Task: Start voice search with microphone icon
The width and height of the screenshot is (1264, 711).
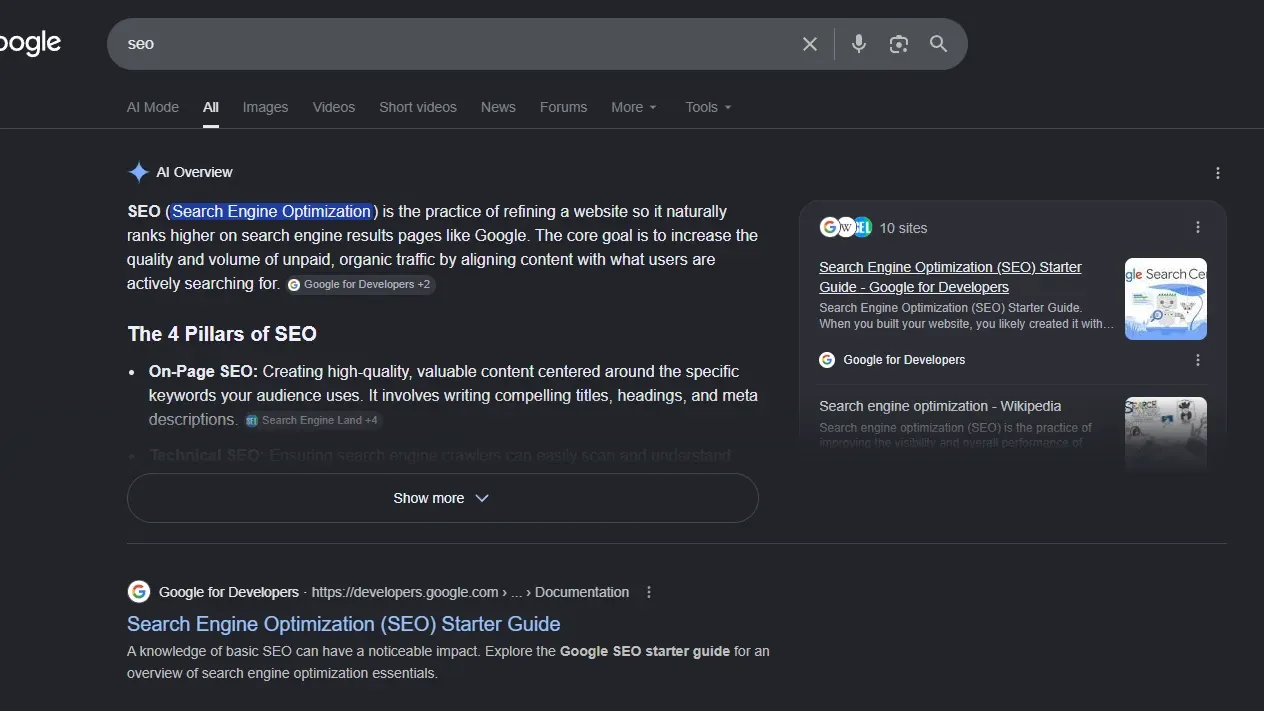Action: click(859, 44)
